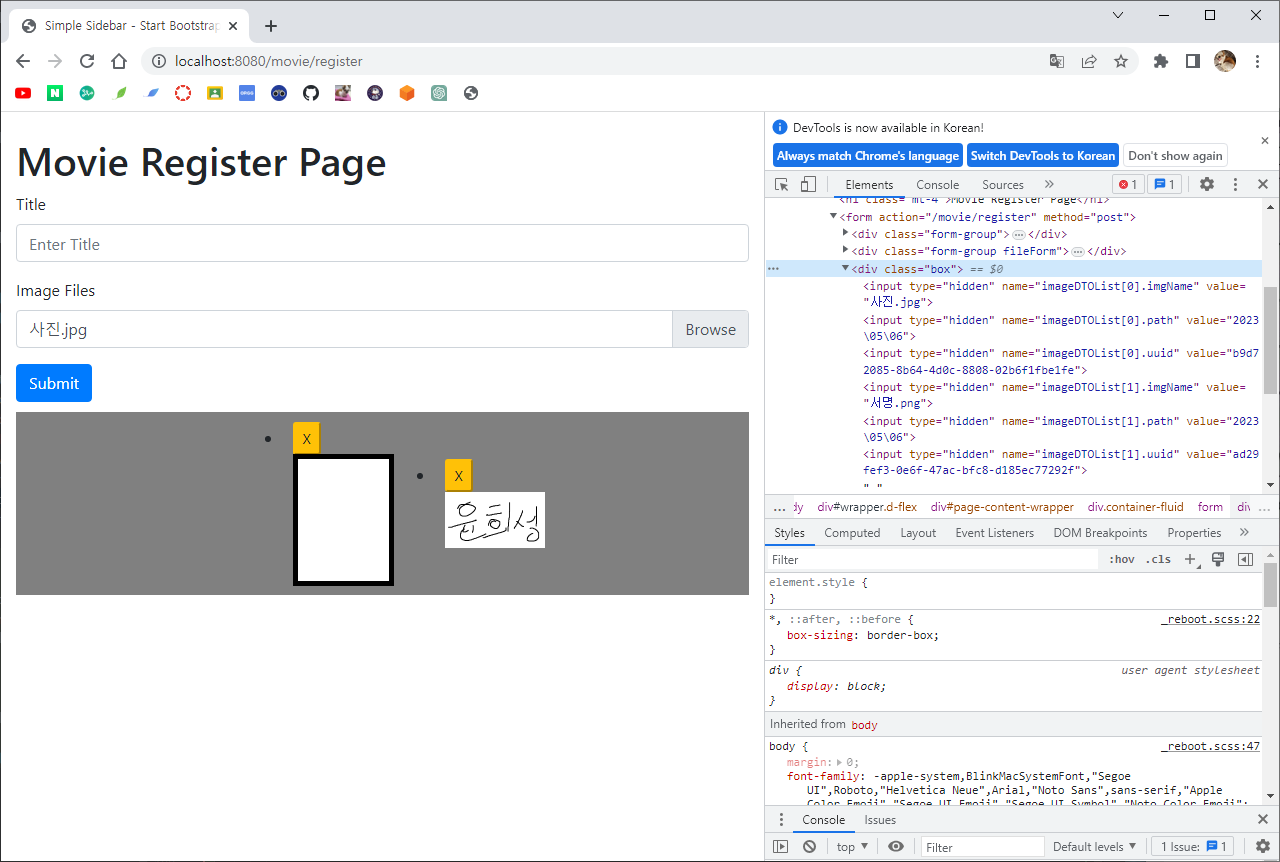This screenshot has width=1280, height=862.
Task: Open DevTools settings gear in top toolbar
Action: tap(1207, 184)
